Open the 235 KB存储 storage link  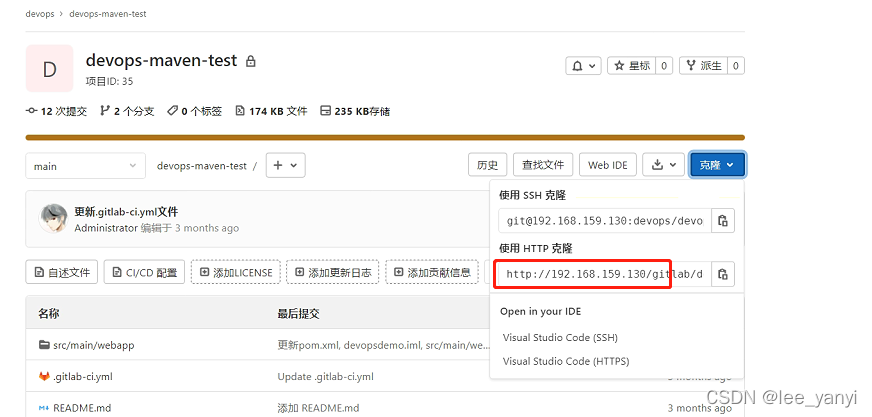(x=355, y=111)
